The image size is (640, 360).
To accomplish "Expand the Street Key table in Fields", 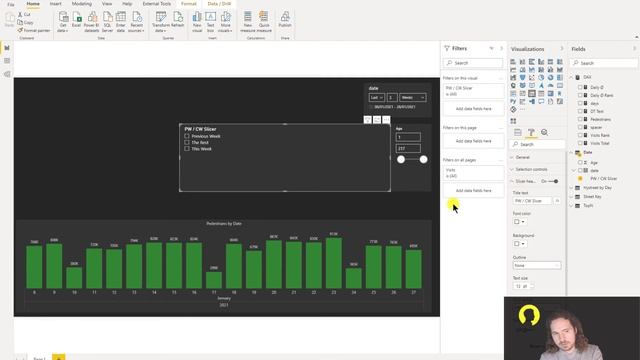I will point(571,197).
